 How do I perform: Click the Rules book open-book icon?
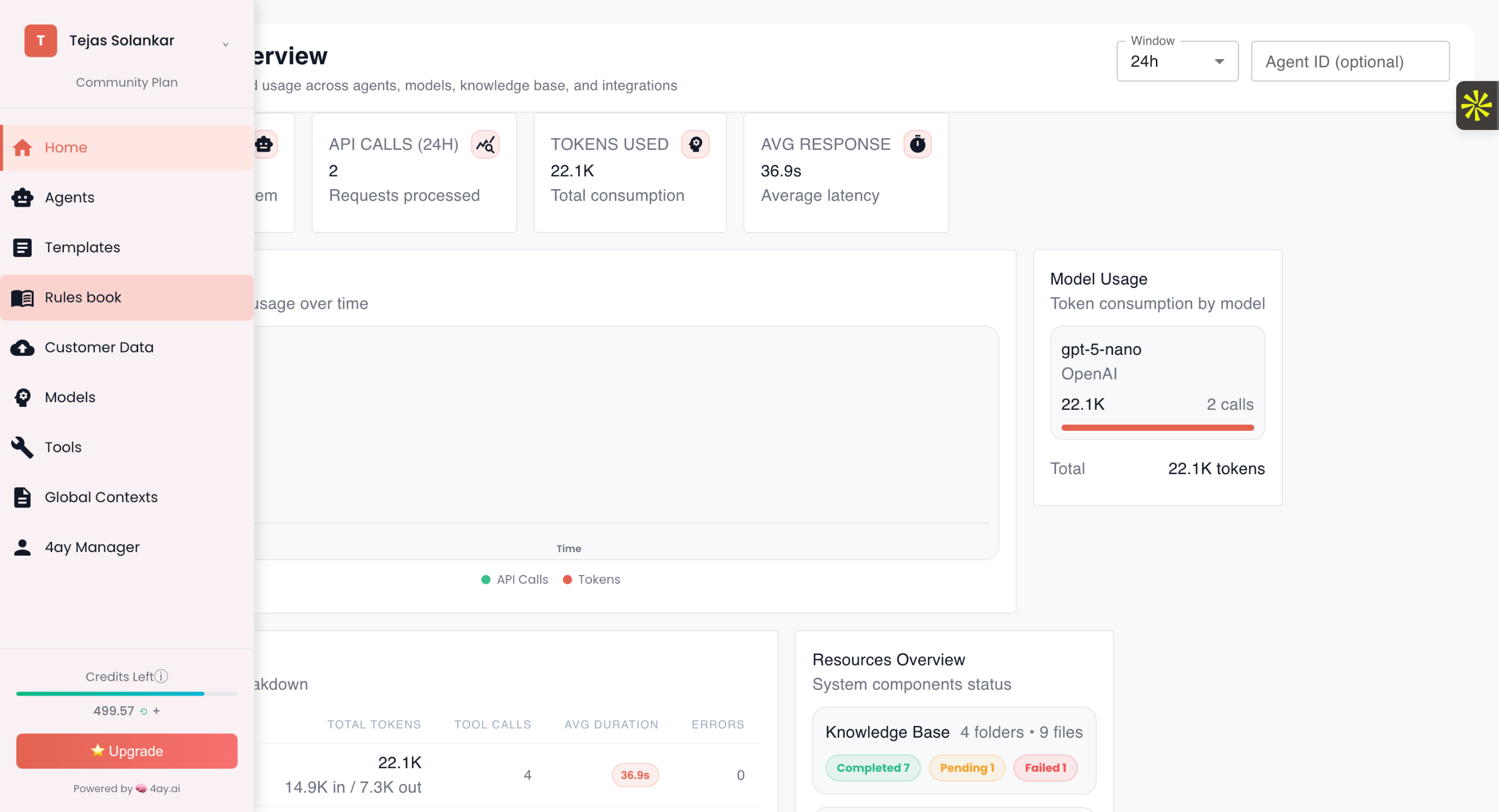(22, 298)
